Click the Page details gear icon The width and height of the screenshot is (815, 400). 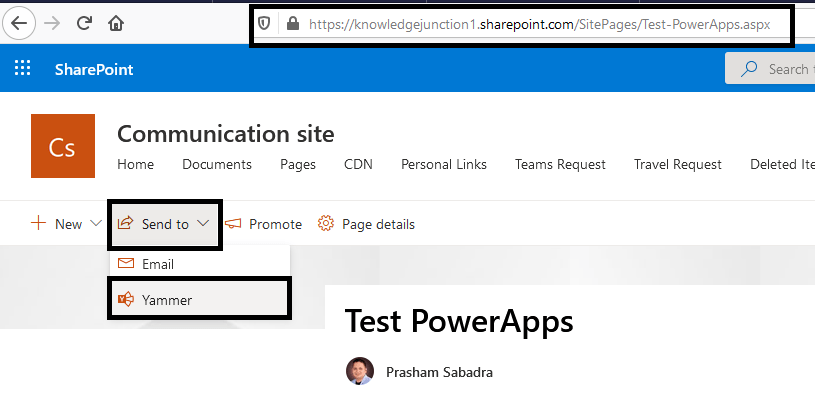coord(326,224)
